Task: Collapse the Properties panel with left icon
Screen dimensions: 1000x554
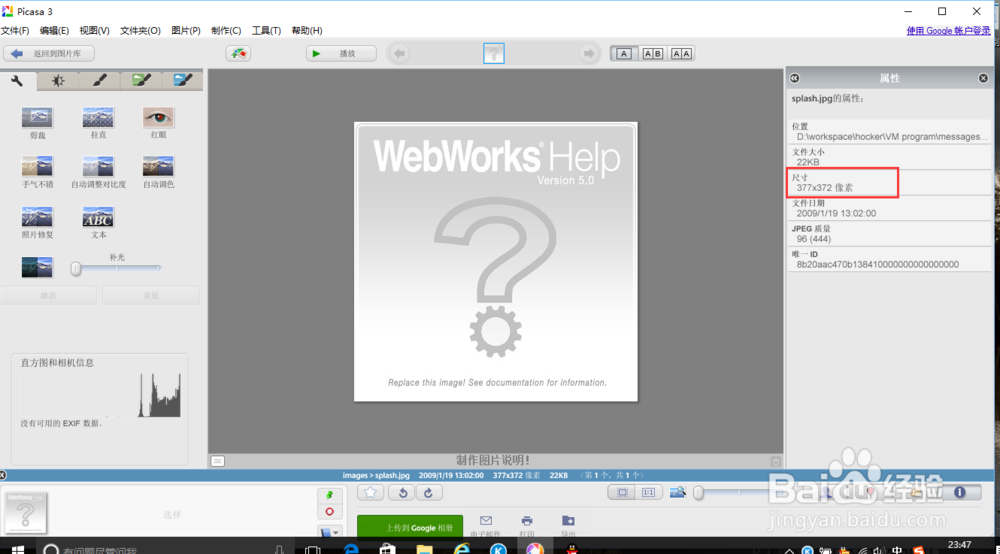Action: (x=795, y=78)
